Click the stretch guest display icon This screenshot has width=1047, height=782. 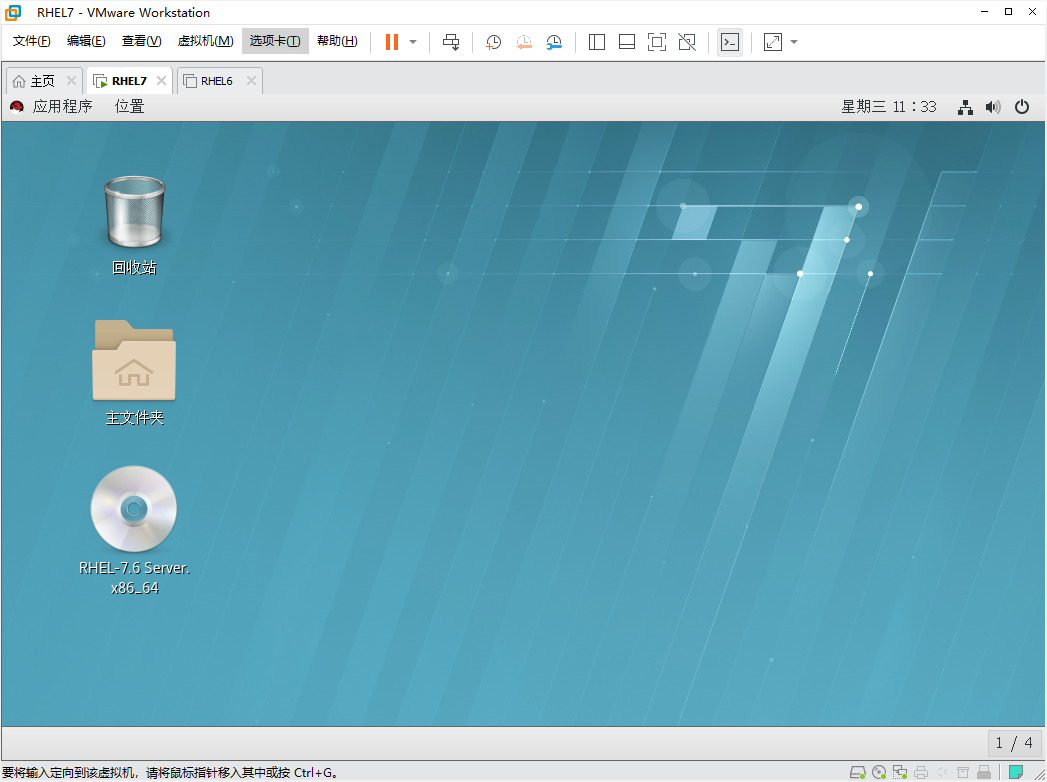pos(773,42)
